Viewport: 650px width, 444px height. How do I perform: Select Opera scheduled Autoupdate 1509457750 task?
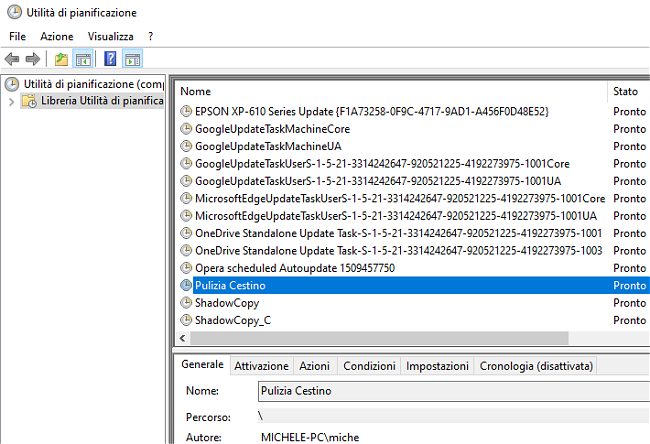(295, 268)
